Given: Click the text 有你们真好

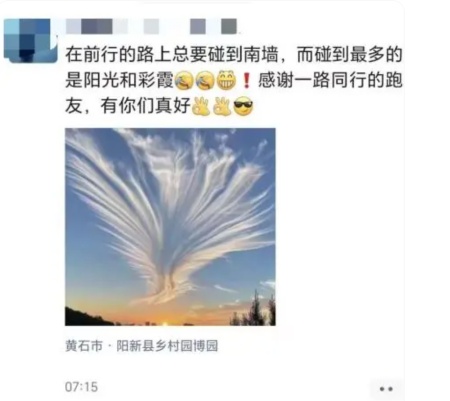Looking at the screenshot, I should (145, 107).
